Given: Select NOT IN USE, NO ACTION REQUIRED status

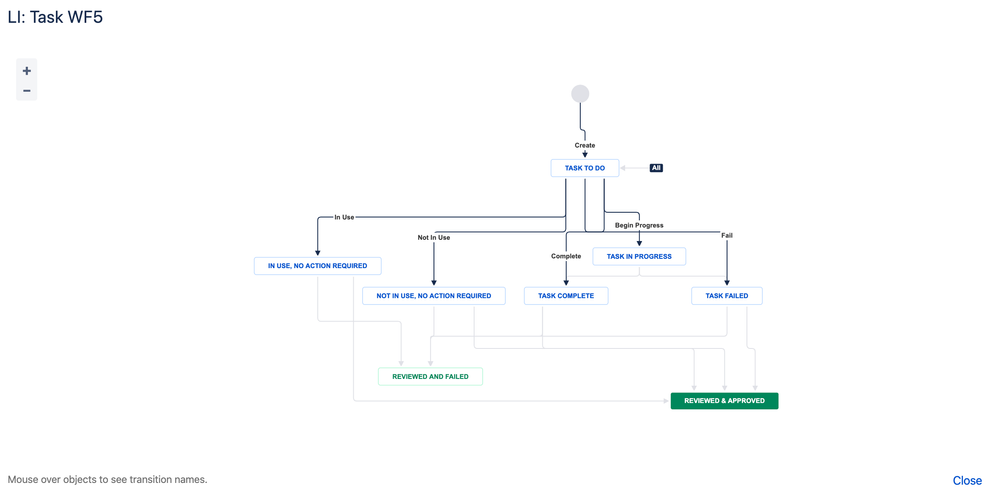Looking at the screenshot, I should pos(434,296).
